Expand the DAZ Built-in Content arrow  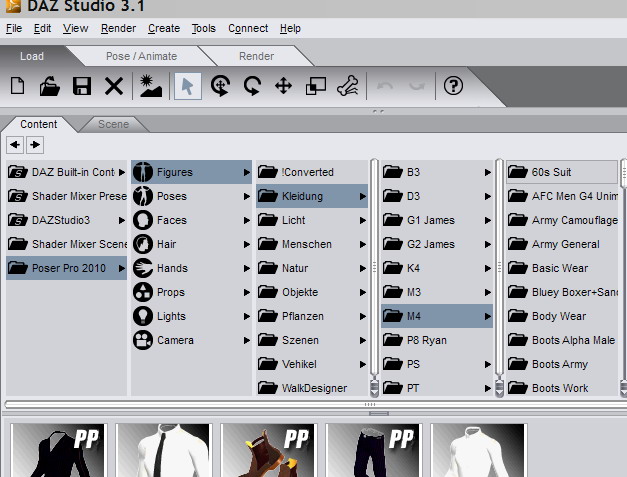(122, 172)
